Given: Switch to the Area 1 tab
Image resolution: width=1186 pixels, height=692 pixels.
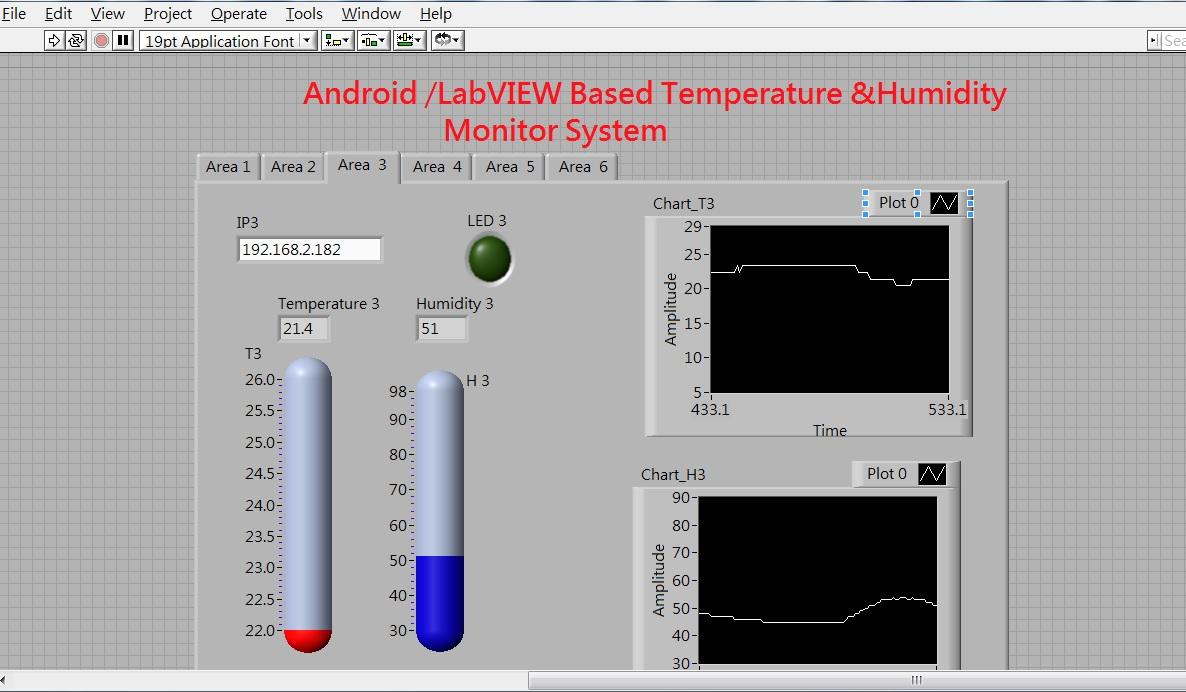Looking at the screenshot, I should tap(228, 166).
